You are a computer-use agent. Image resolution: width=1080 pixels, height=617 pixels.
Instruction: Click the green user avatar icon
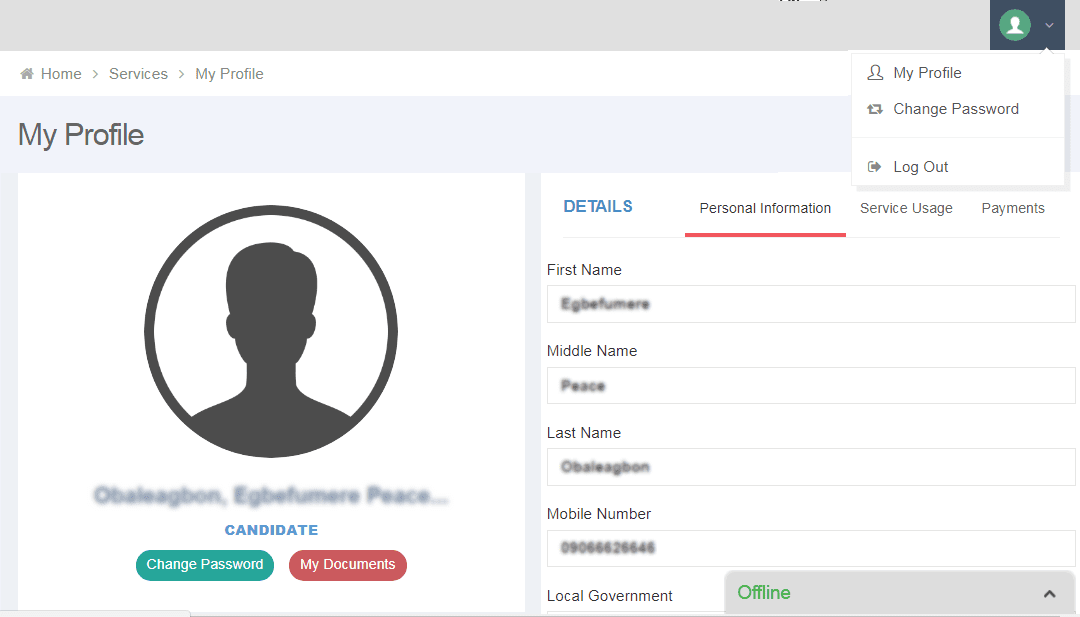1014,24
